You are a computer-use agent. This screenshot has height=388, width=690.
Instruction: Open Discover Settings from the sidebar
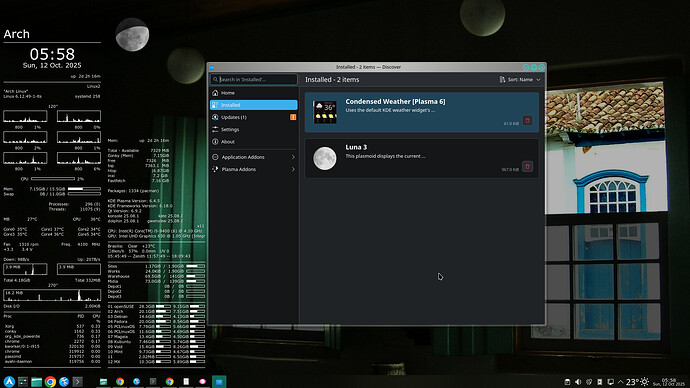[x=254, y=130]
